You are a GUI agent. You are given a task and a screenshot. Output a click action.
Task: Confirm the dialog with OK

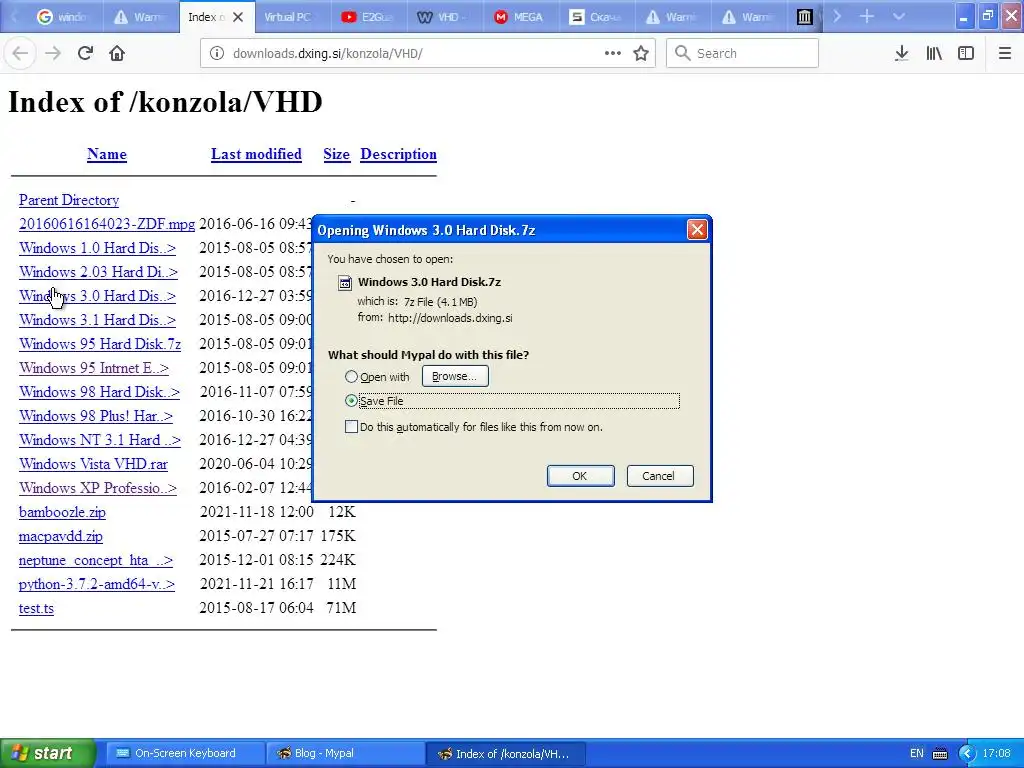pyautogui.click(x=580, y=476)
